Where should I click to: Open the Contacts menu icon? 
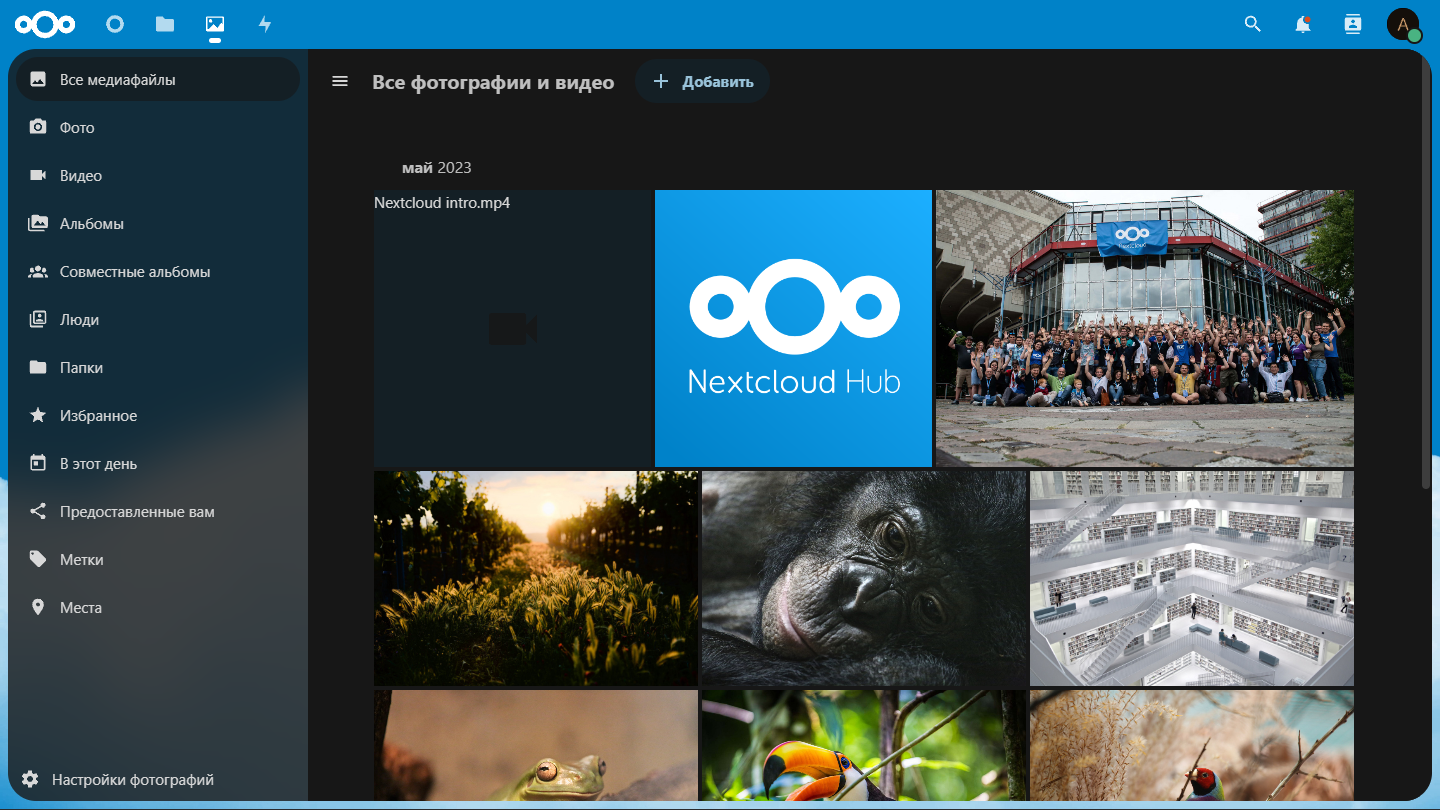point(1353,24)
